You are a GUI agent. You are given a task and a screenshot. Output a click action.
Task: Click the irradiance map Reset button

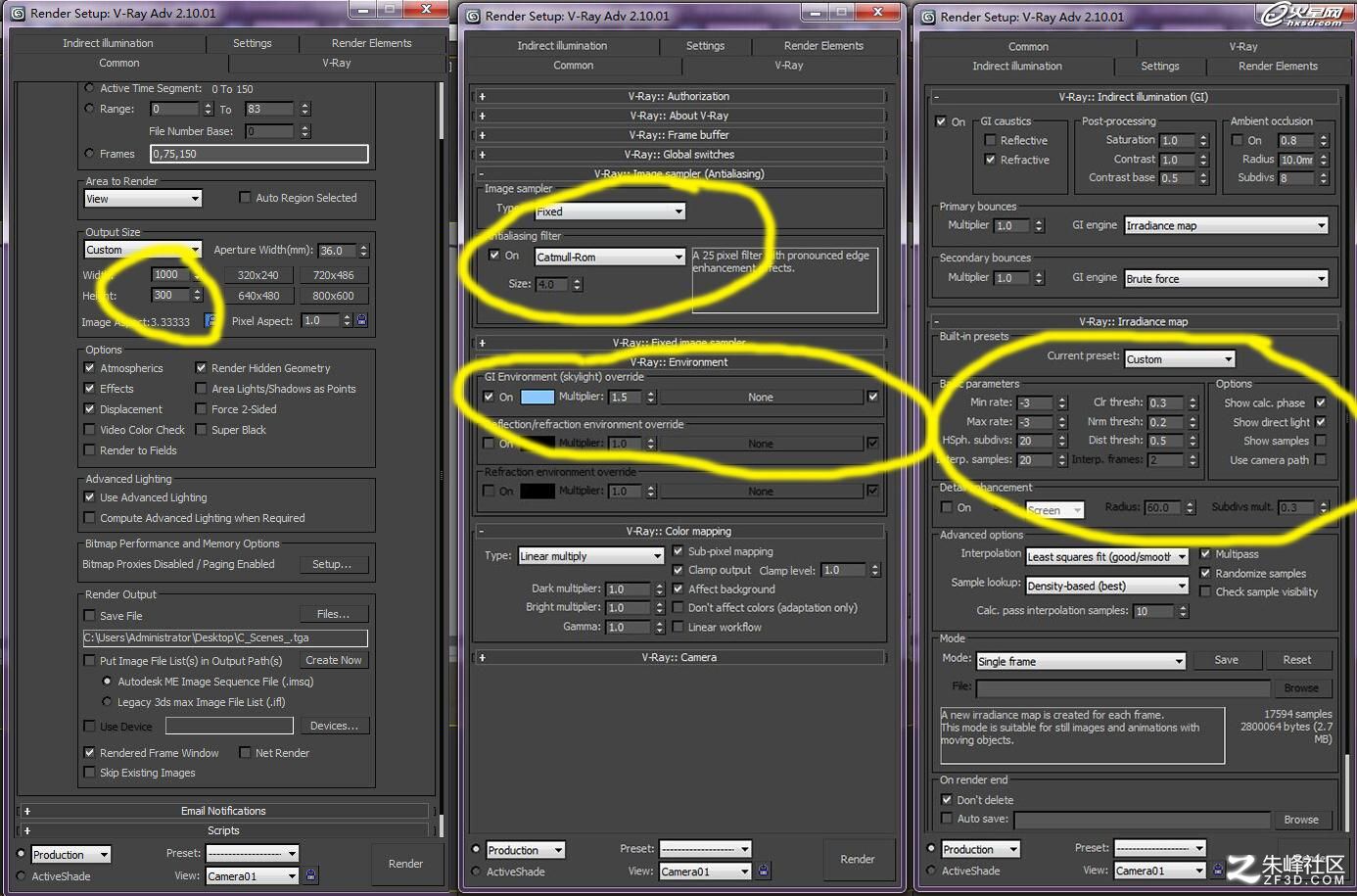point(1297,660)
